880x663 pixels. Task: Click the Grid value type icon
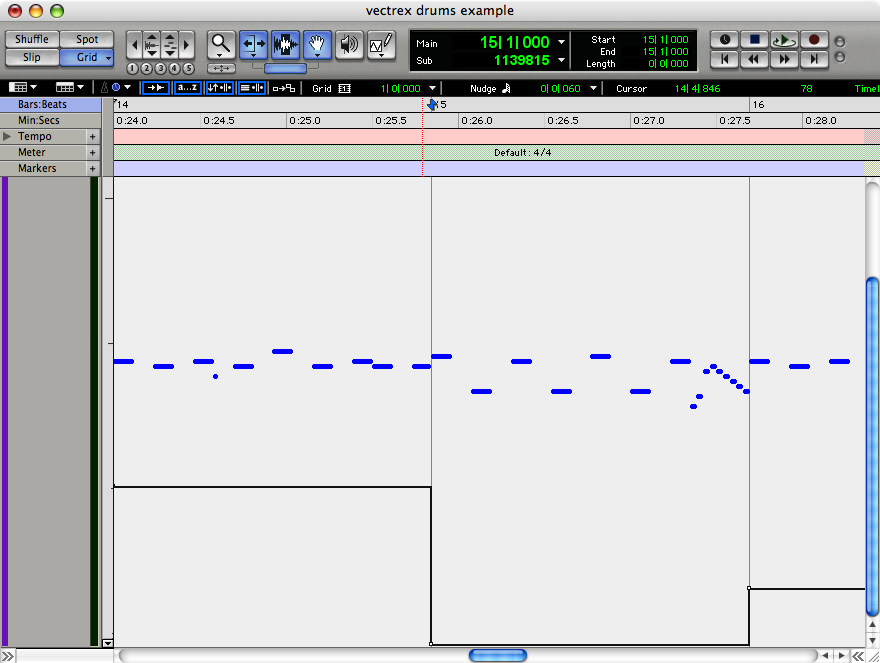pos(345,88)
